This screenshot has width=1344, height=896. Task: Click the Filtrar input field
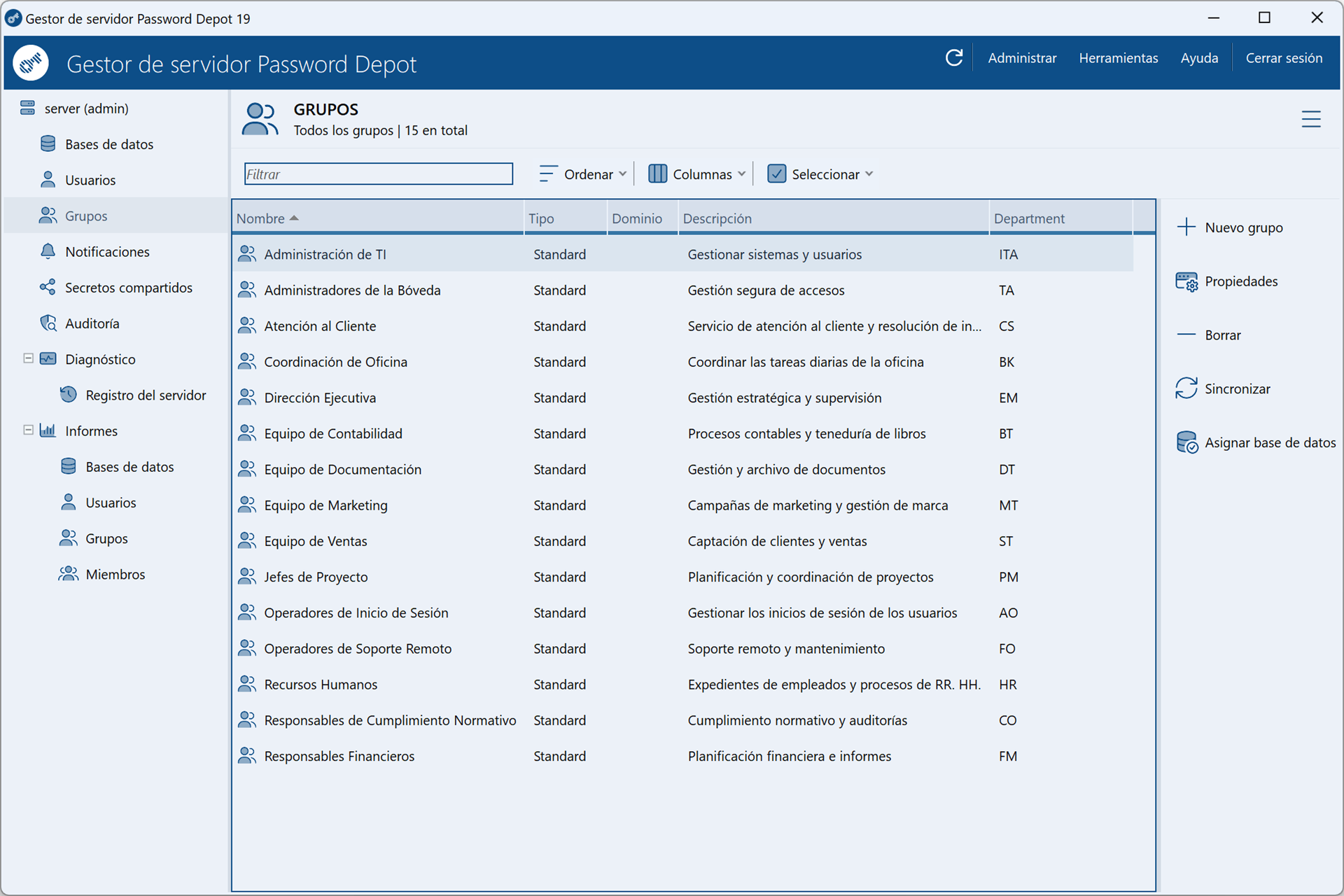pos(379,174)
